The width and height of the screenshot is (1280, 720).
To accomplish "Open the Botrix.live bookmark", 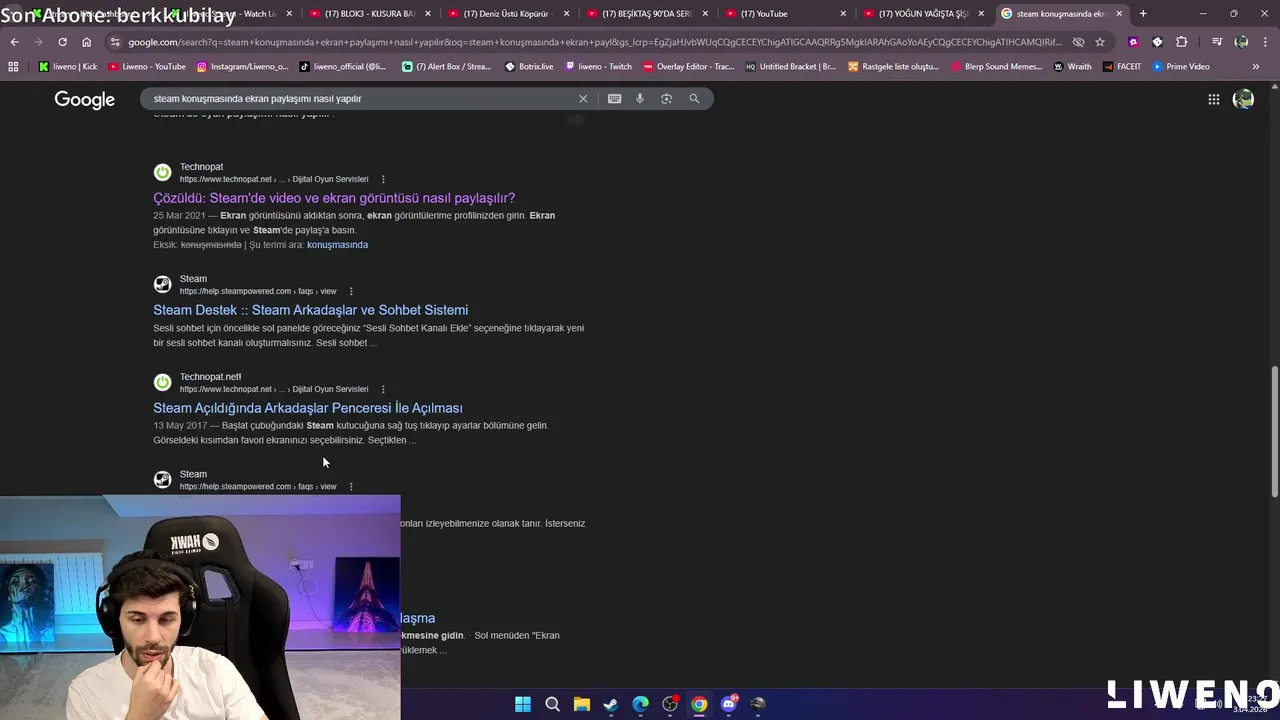I will [x=529, y=66].
